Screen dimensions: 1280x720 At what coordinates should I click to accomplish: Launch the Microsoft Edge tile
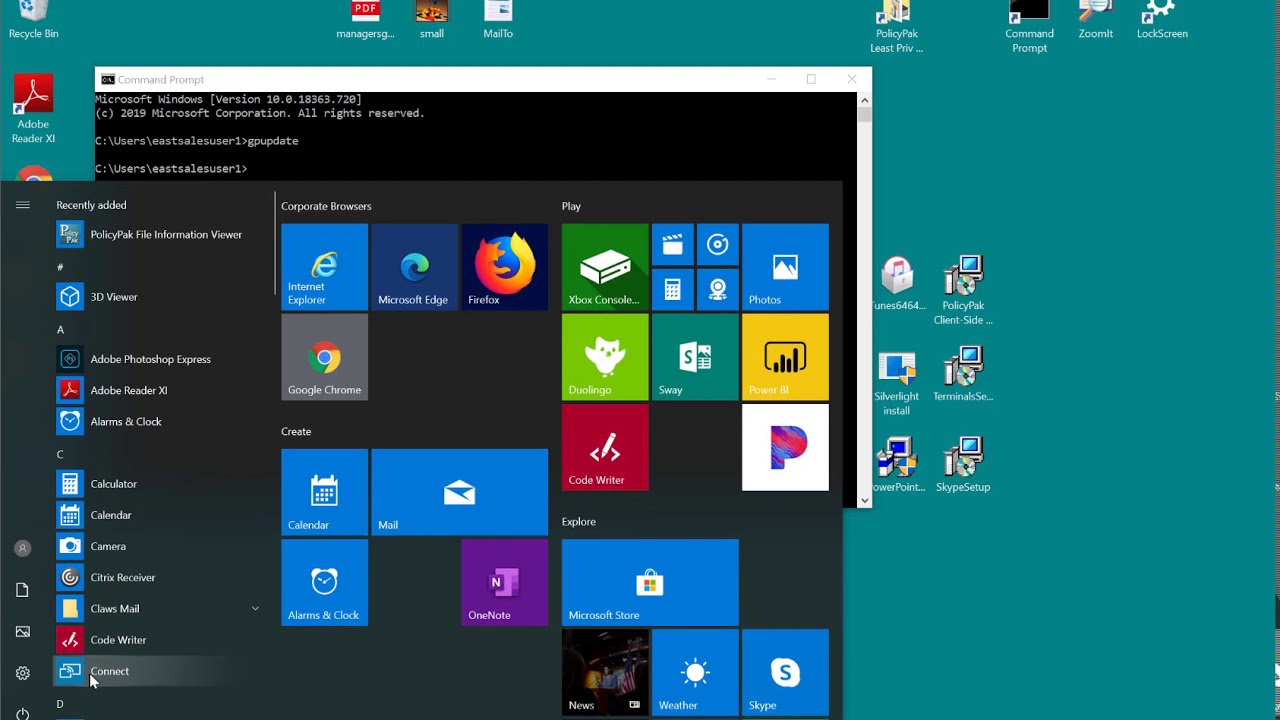coord(414,267)
